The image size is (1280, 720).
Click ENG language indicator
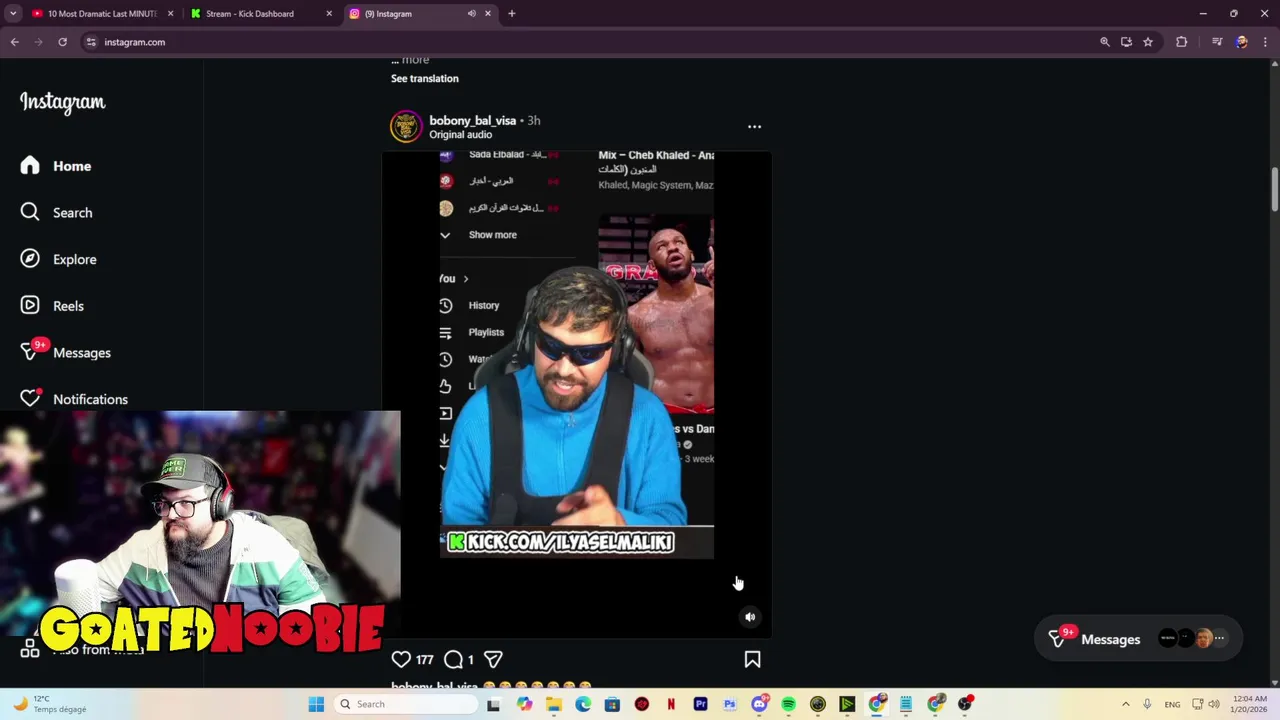click(x=1172, y=704)
